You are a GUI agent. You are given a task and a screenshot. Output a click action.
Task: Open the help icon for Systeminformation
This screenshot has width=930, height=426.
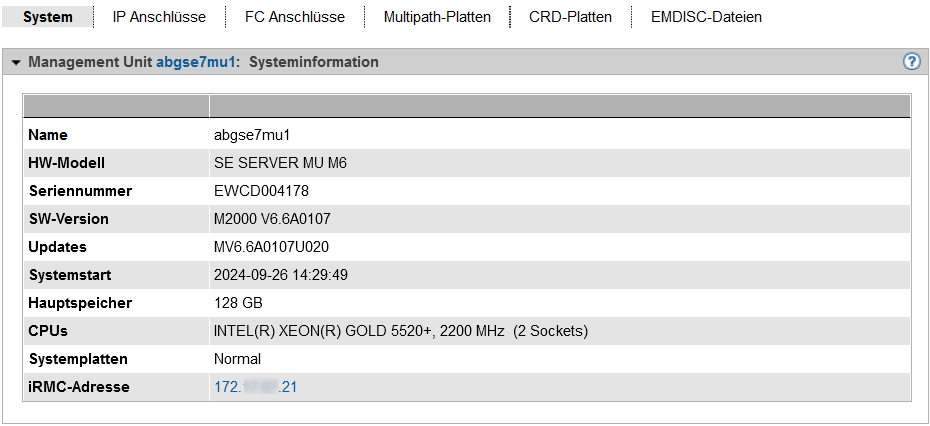(x=911, y=62)
